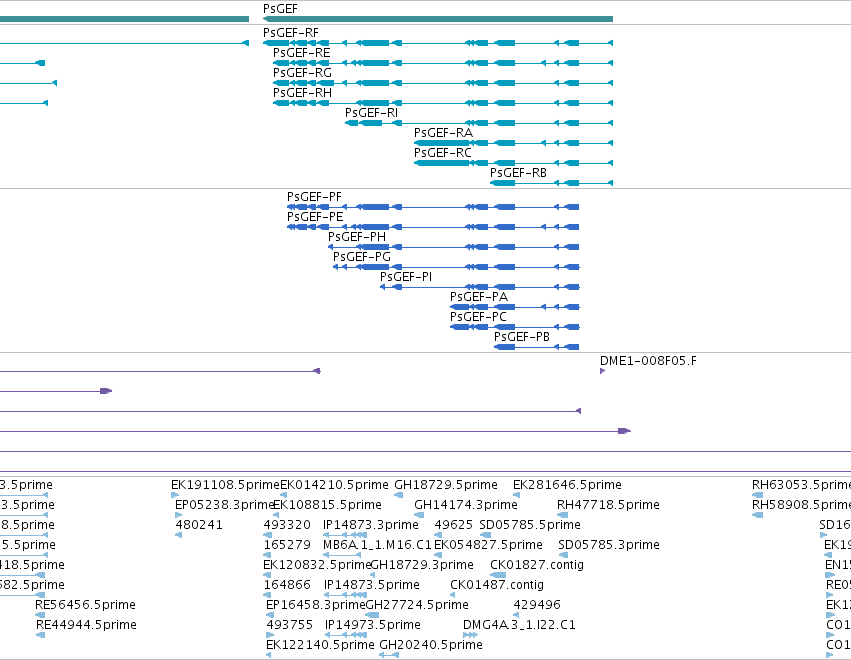This screenshot has height=660, width=851.
Task: Click the EK054827.5prime label
Action: (x=488, y=545)
